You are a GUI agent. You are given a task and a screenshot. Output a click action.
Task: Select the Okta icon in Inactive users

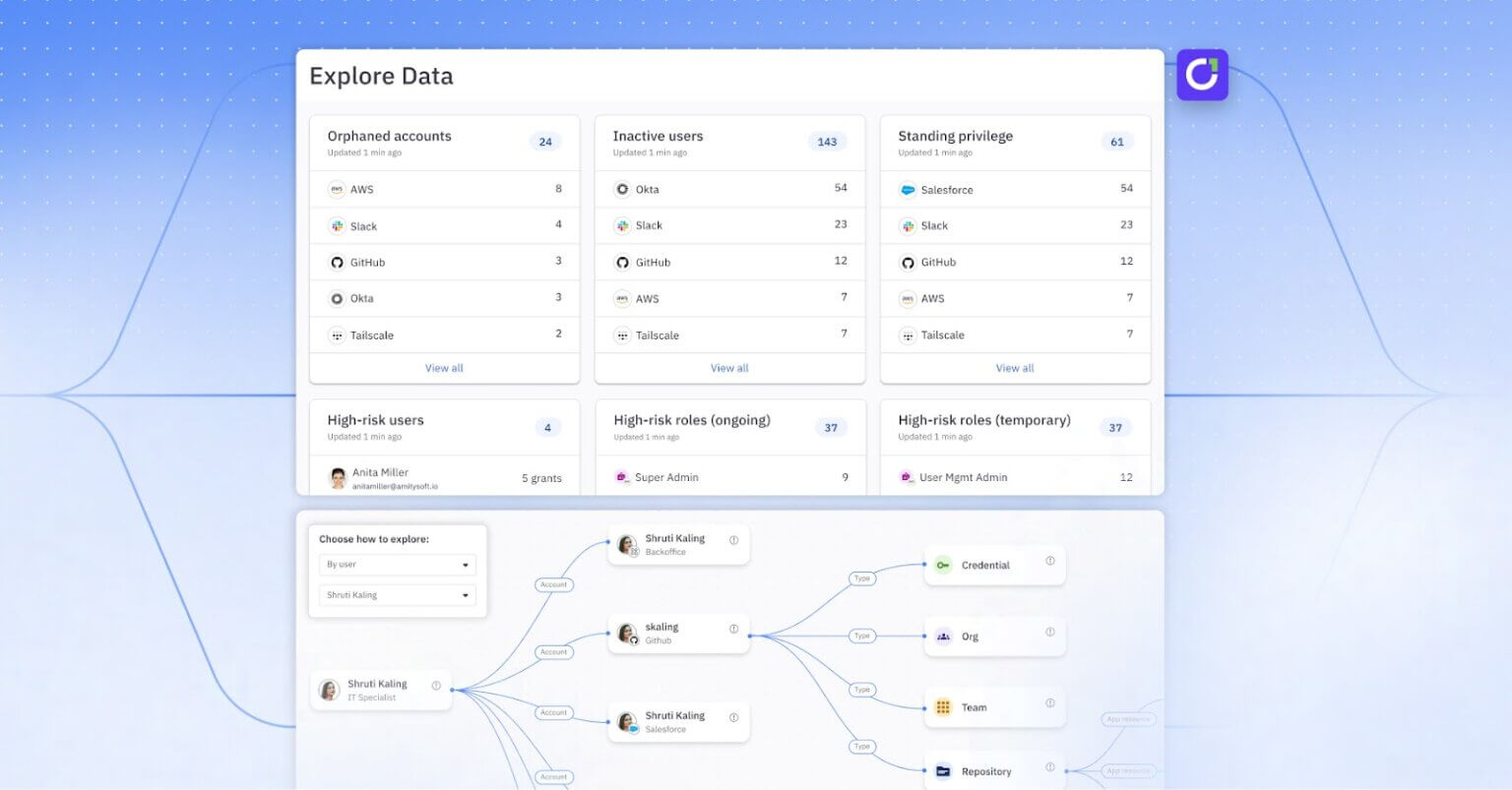(622, 188)
